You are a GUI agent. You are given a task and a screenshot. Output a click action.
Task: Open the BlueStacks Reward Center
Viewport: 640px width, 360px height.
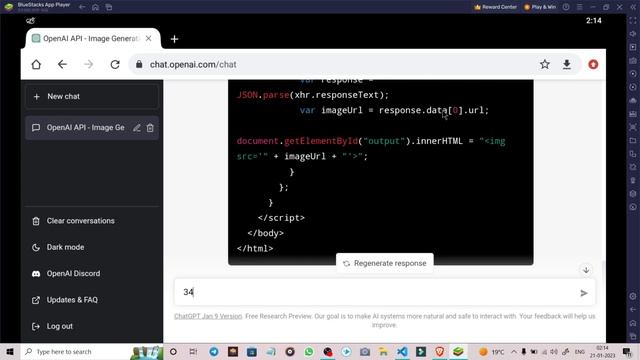coord(496,7)
